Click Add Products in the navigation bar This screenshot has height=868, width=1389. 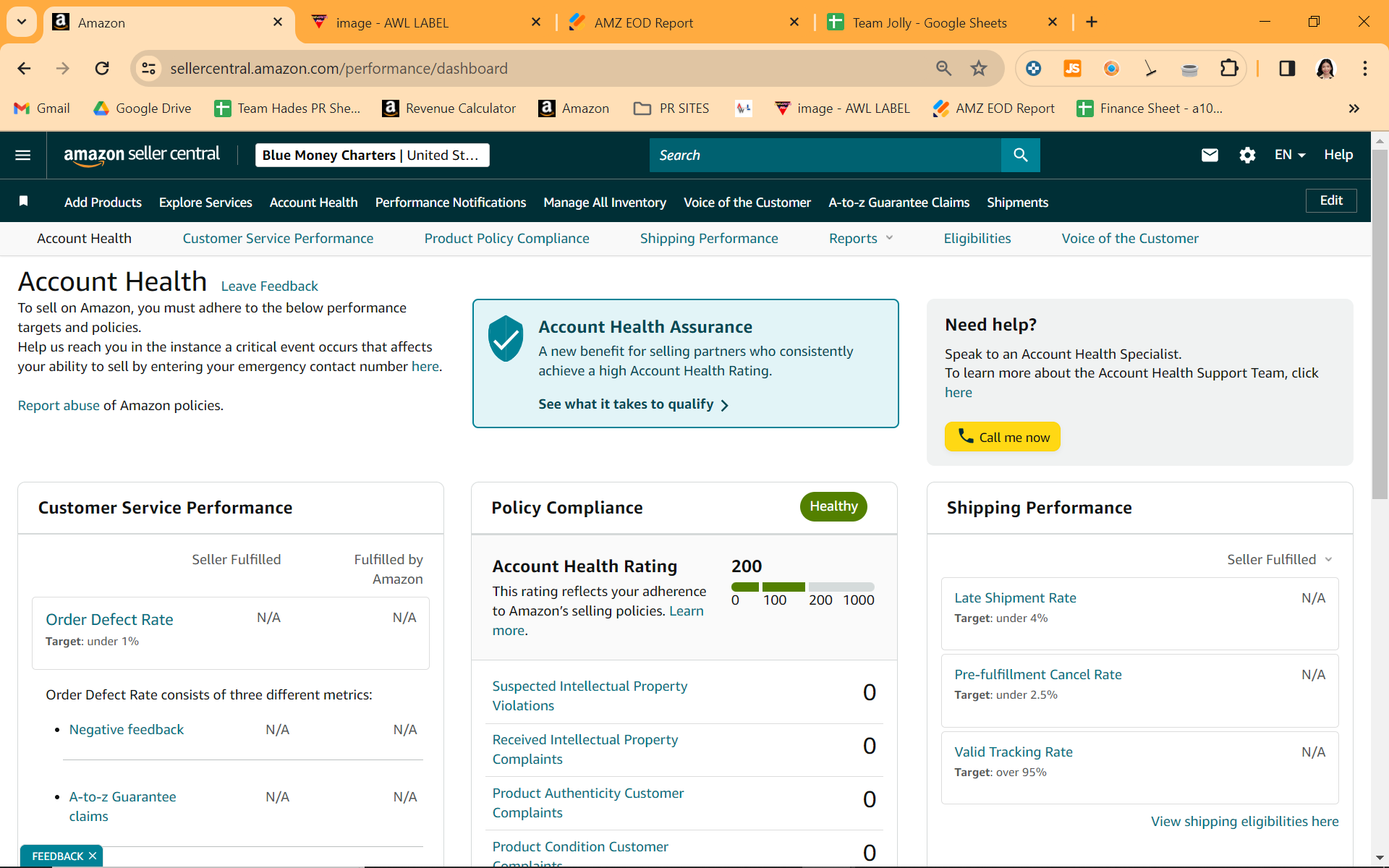tap(103, 203)
